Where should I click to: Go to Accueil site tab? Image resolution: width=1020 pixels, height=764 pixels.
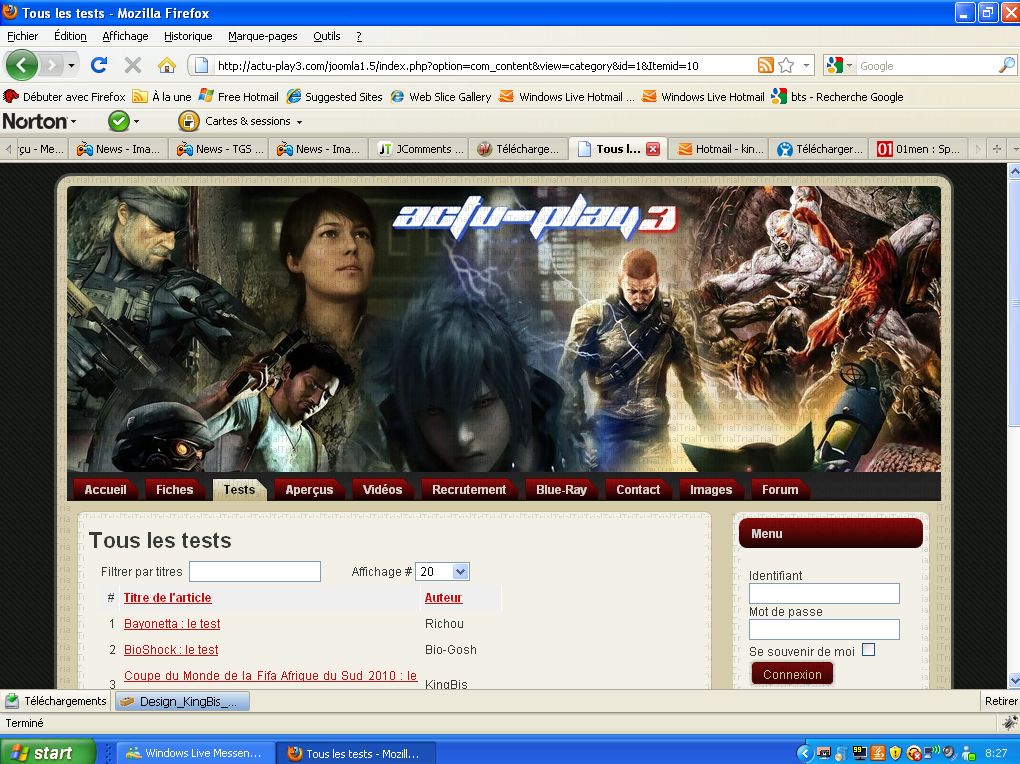pos(105,489)
